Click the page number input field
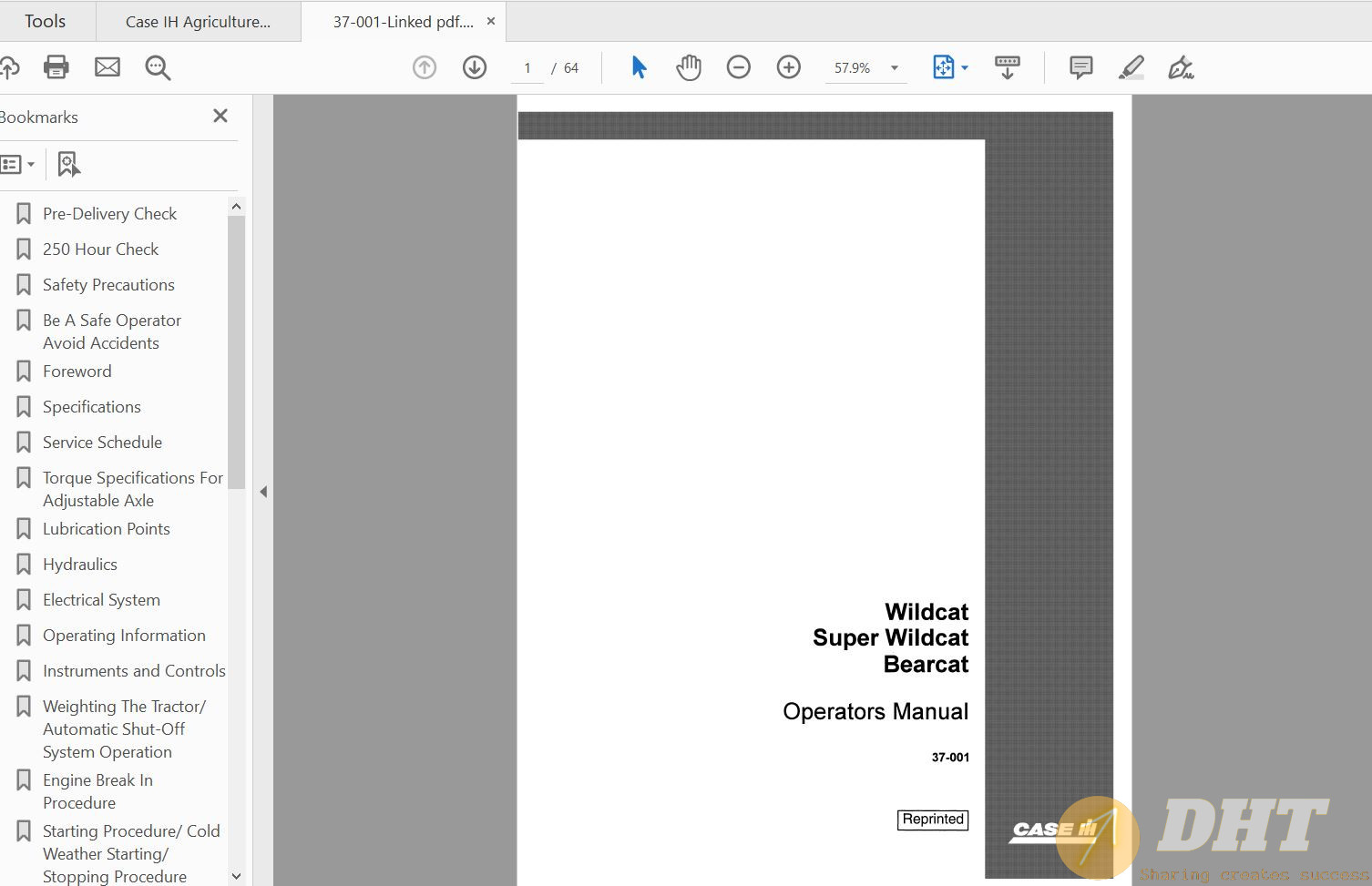 point(527,67)
